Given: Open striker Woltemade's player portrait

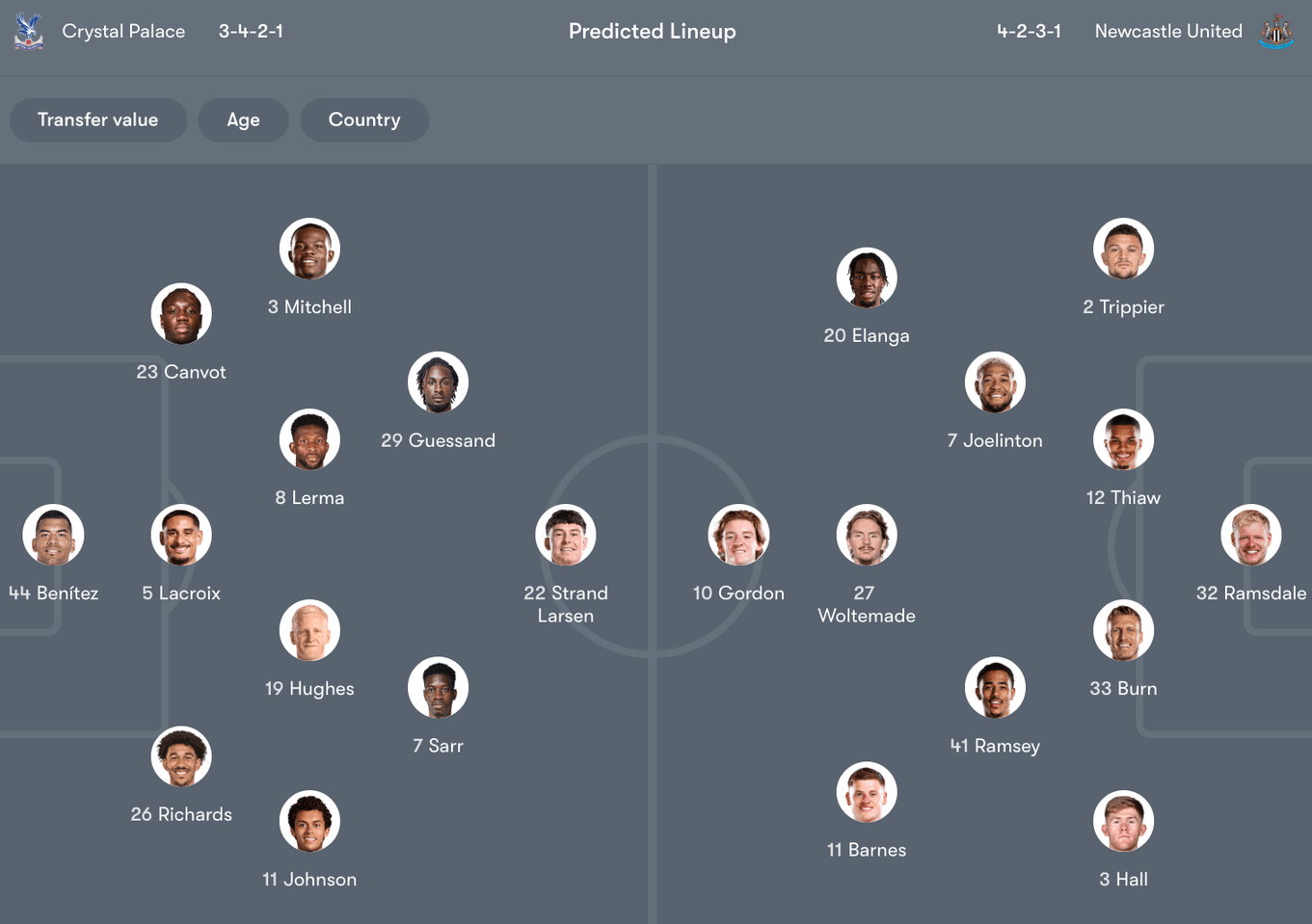Looking at the screenshot, I should 866,535.
